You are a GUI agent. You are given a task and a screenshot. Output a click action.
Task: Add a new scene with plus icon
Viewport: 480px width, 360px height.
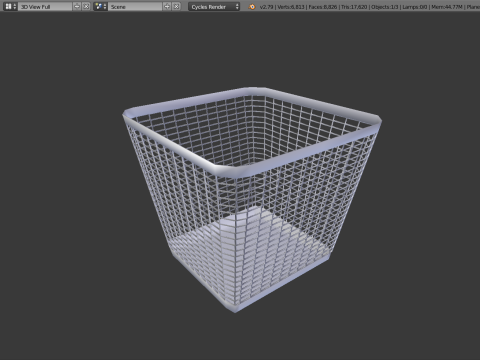167,6
